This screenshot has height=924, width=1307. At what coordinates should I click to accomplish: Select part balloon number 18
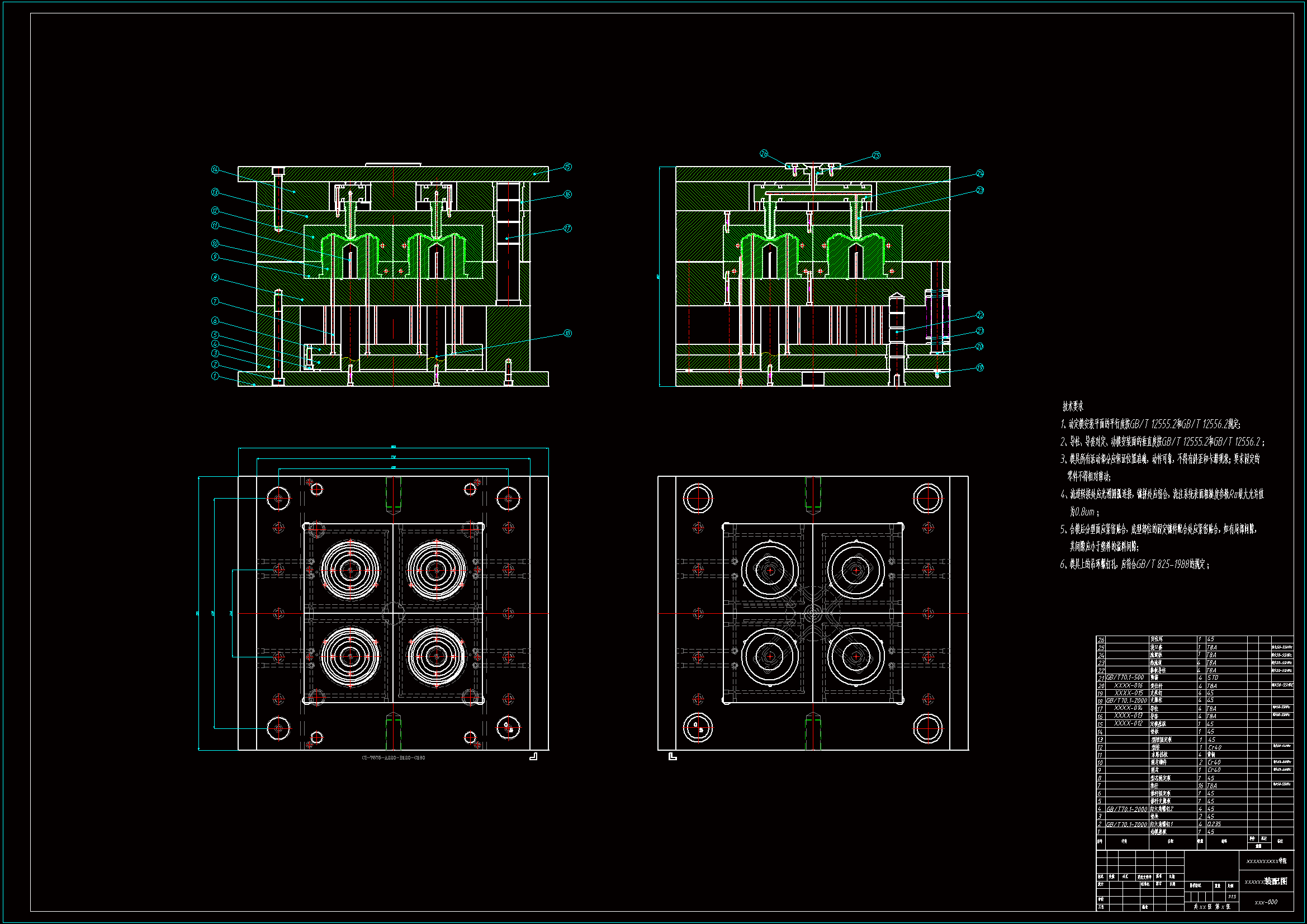[x=567, y=333]
